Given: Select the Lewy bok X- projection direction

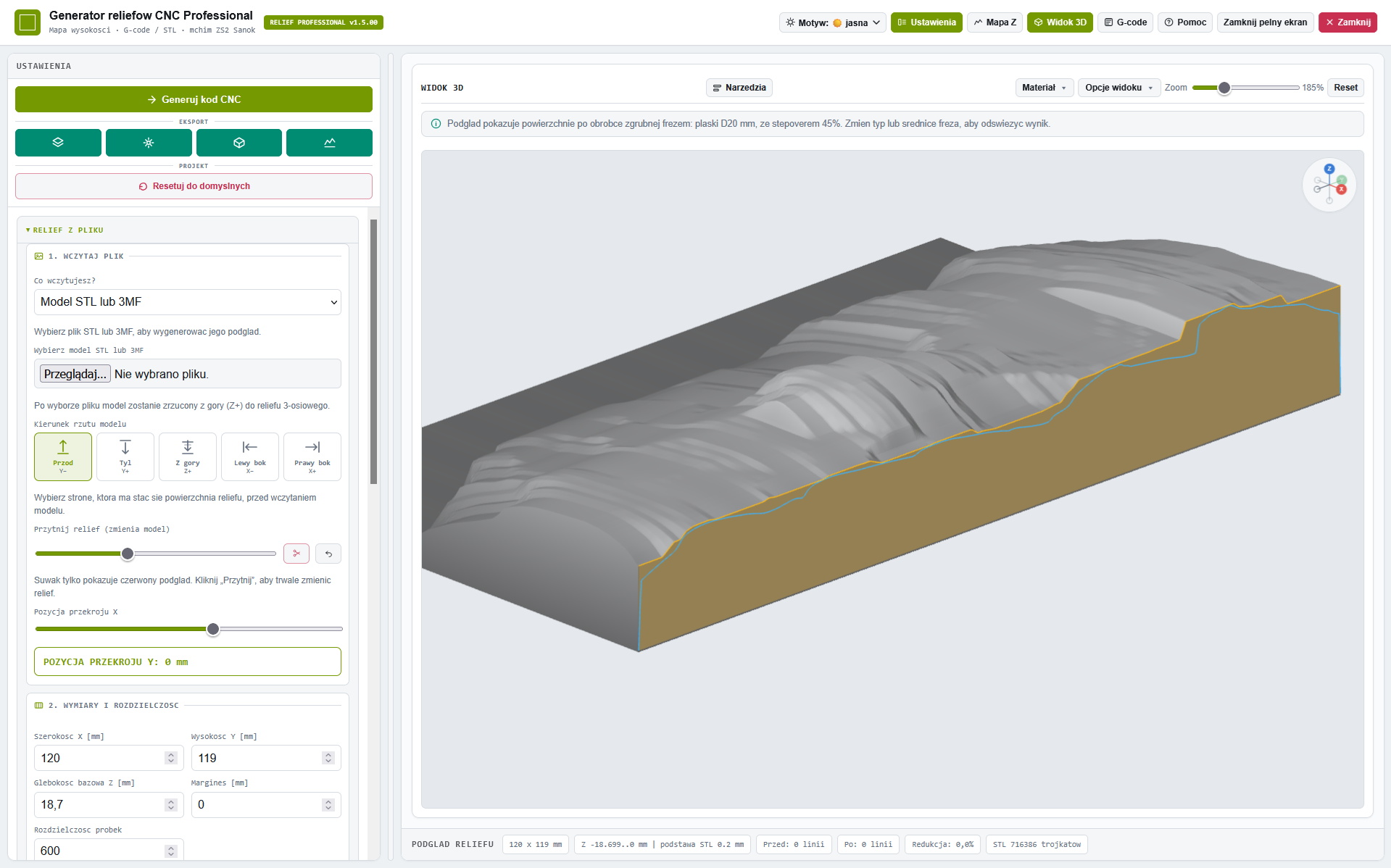Looking at the screenshot, I should [x=250, y=456].
